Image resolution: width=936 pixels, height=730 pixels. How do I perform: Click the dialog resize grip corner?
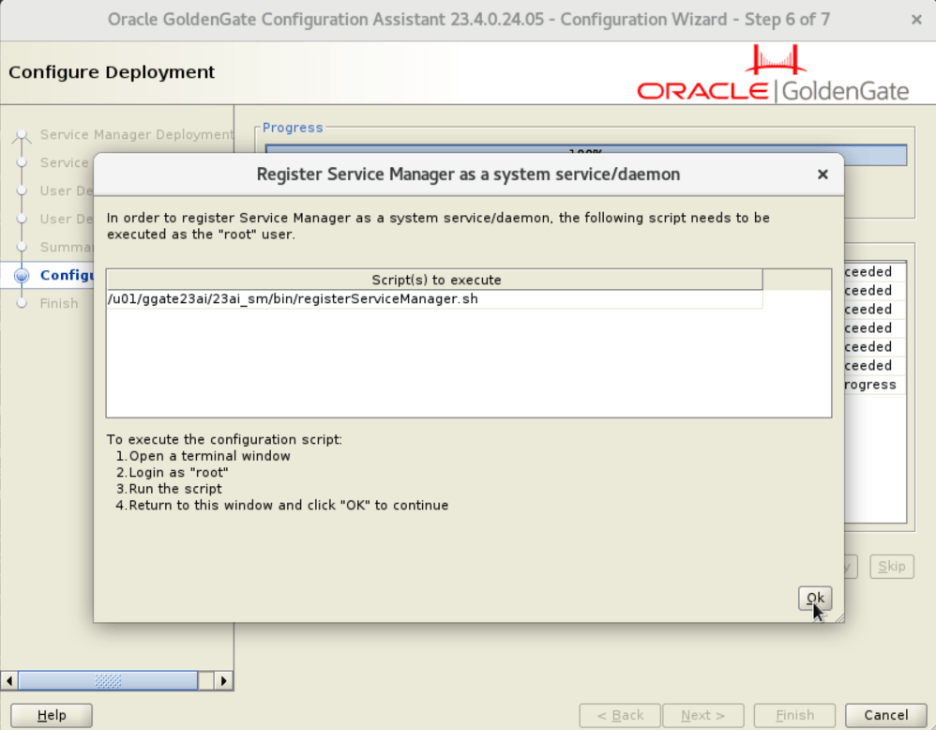pyautogui.click(x=839, y=618)
